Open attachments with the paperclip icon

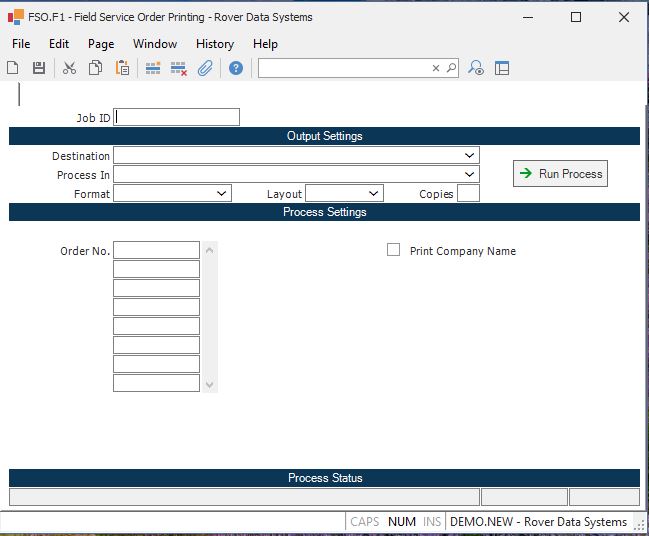pos(205,68)
